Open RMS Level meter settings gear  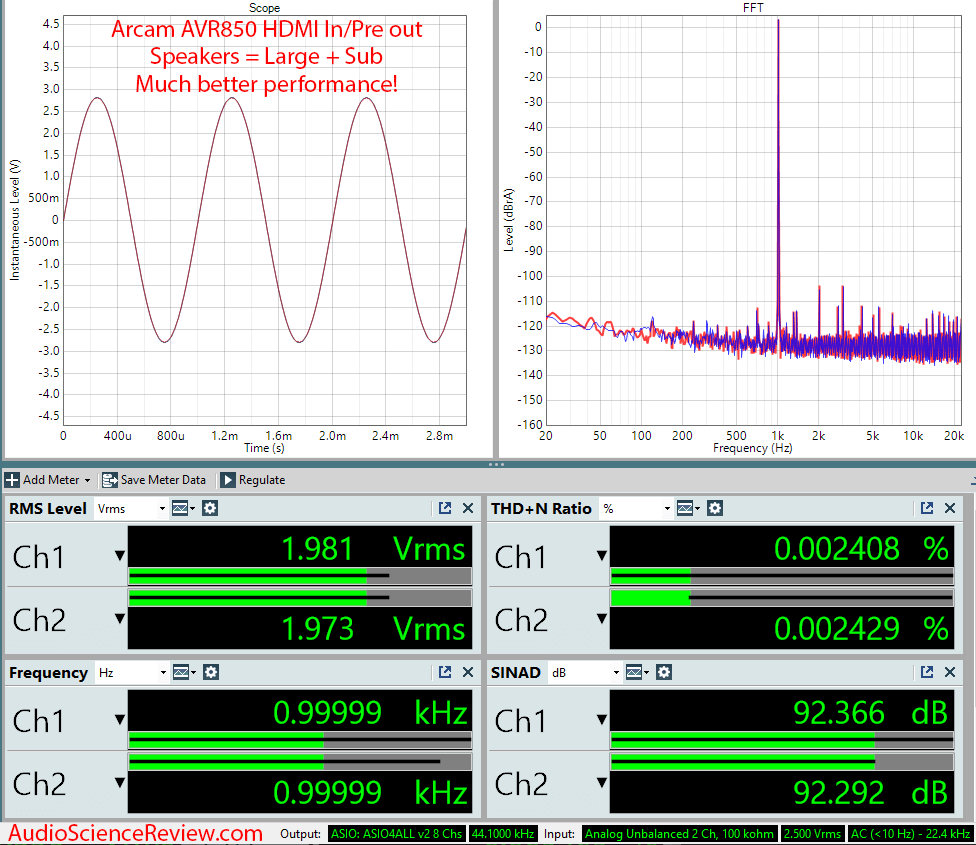[x=210, y=508]
